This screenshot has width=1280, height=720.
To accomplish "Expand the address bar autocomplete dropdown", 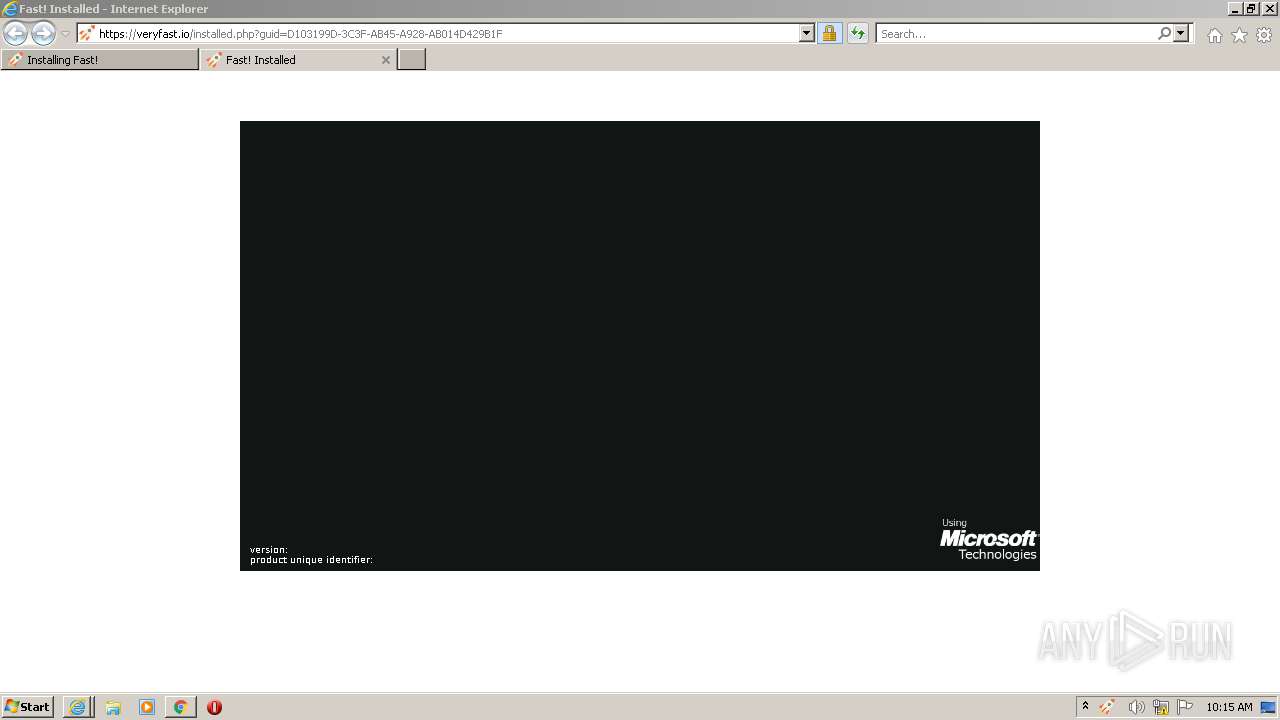I will coord(807,33).
